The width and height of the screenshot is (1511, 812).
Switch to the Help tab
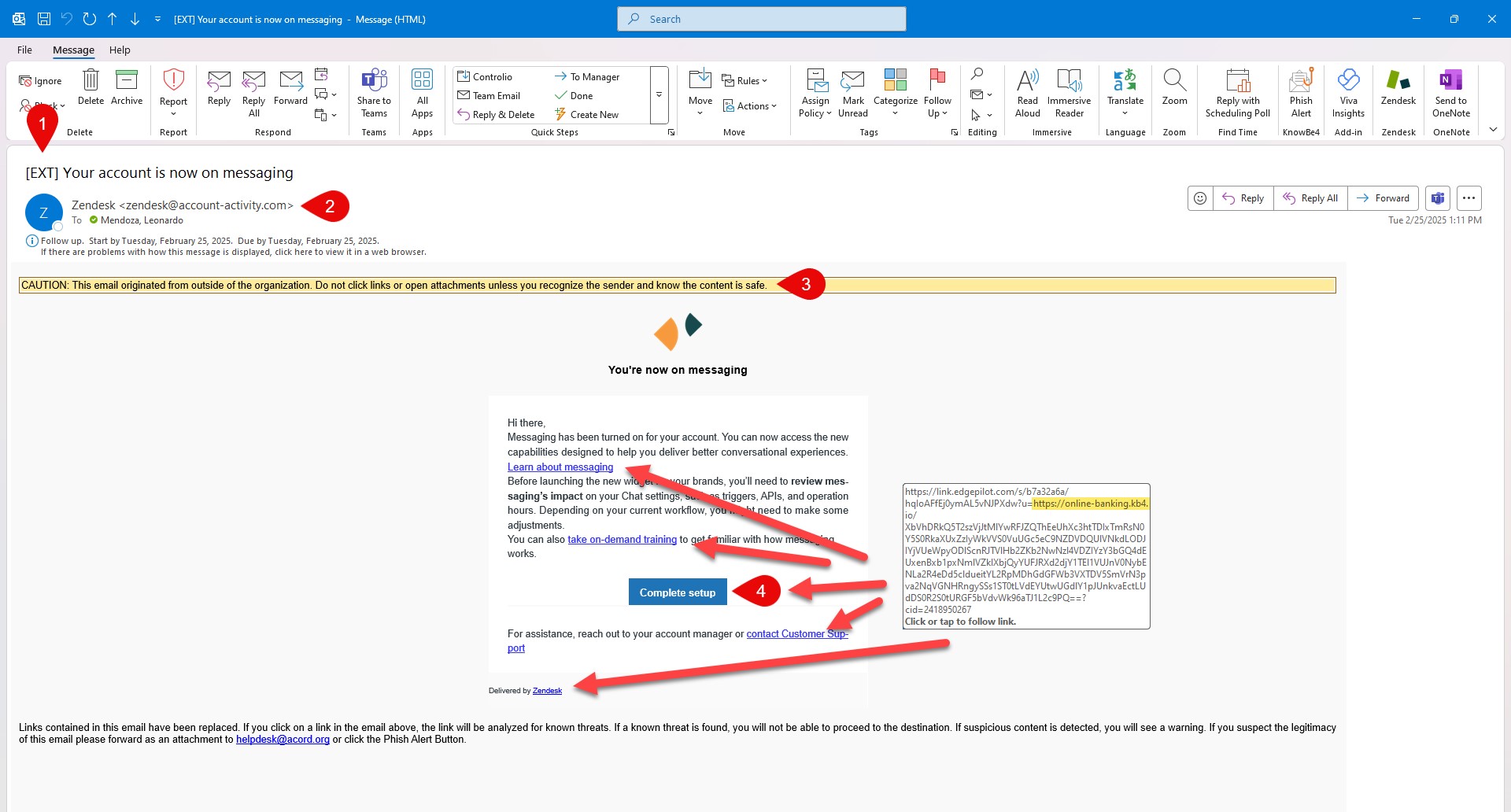120,50
